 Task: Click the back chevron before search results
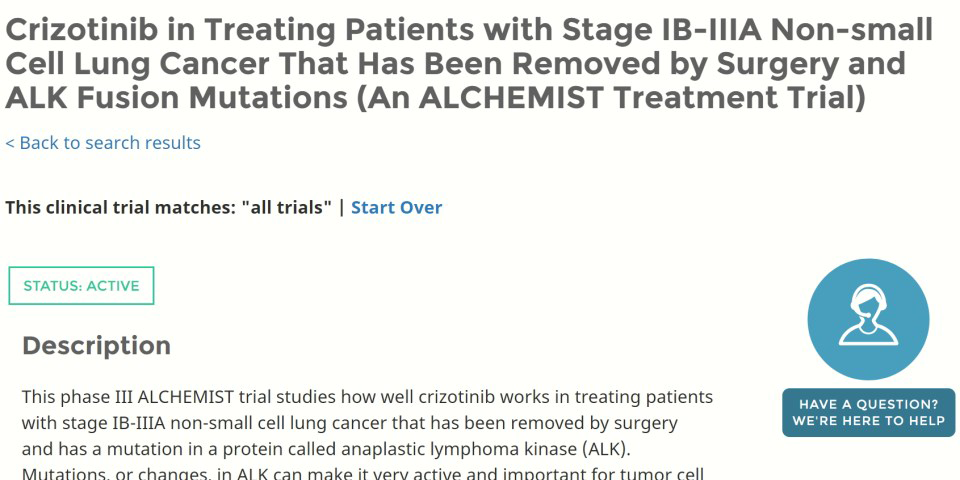tap(10, 143)
